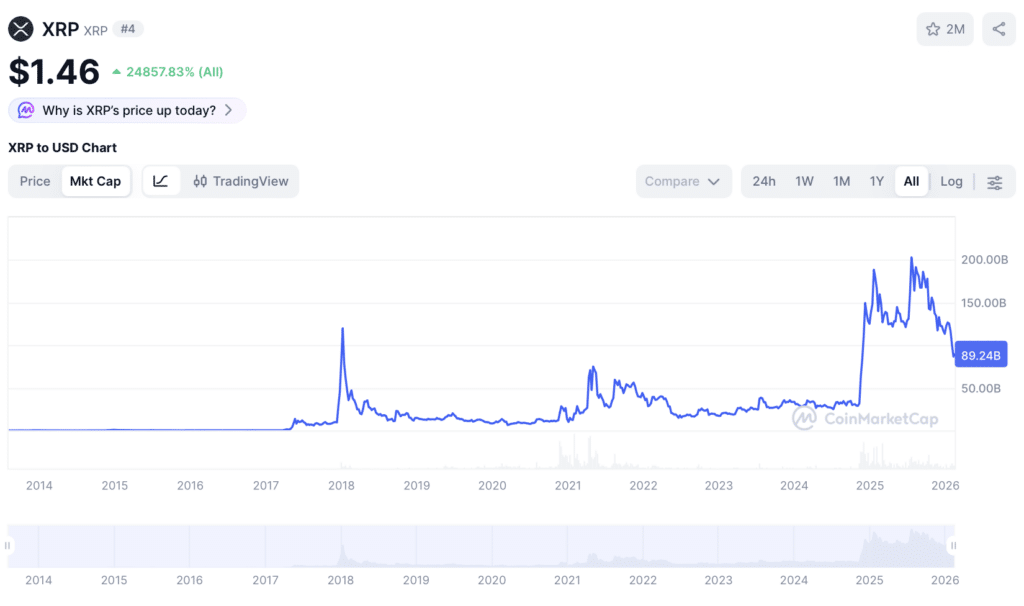Click the XRP to USD Chart heading
This screenshot has width=1024, height=606.
[62, 148]
